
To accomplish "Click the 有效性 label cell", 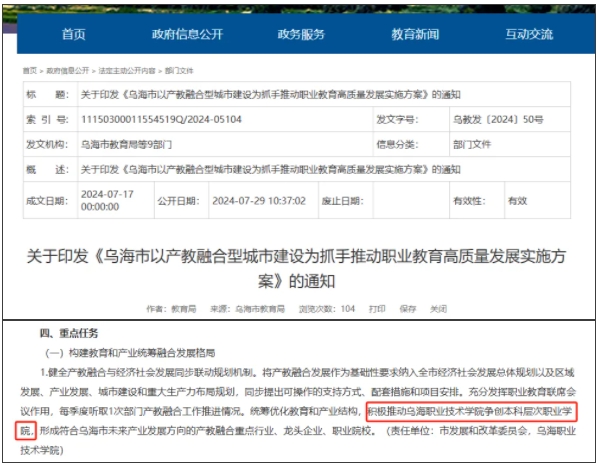I will pos(477,201).
